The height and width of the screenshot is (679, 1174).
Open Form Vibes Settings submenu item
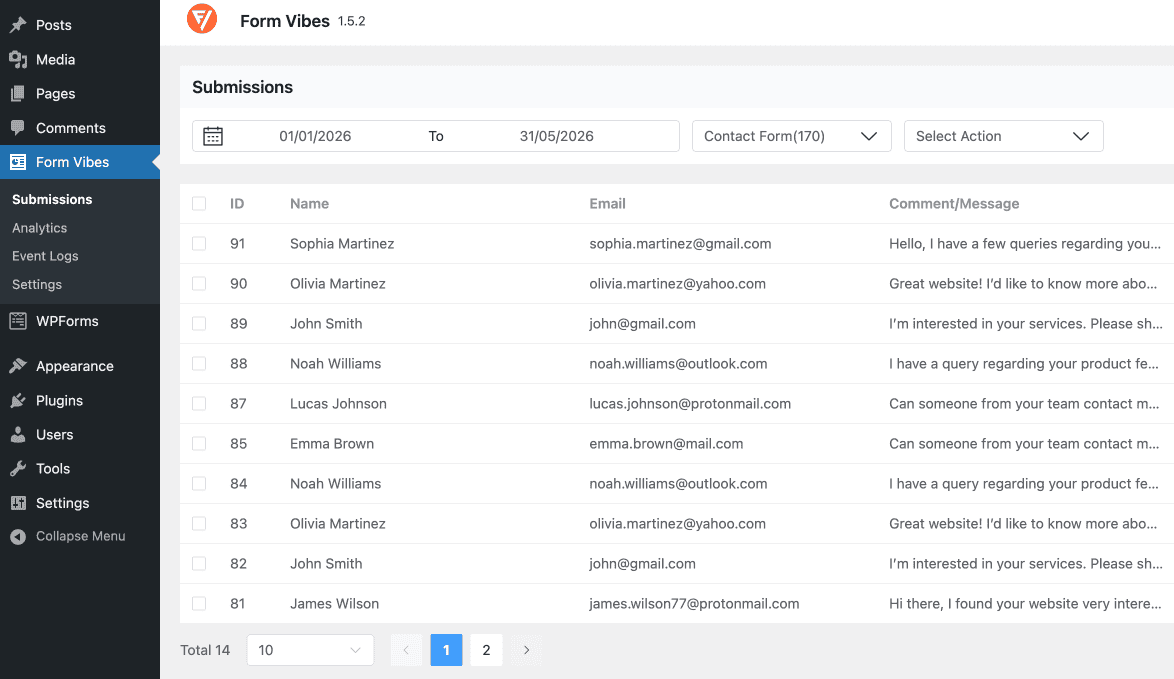(x=37, y=284)
